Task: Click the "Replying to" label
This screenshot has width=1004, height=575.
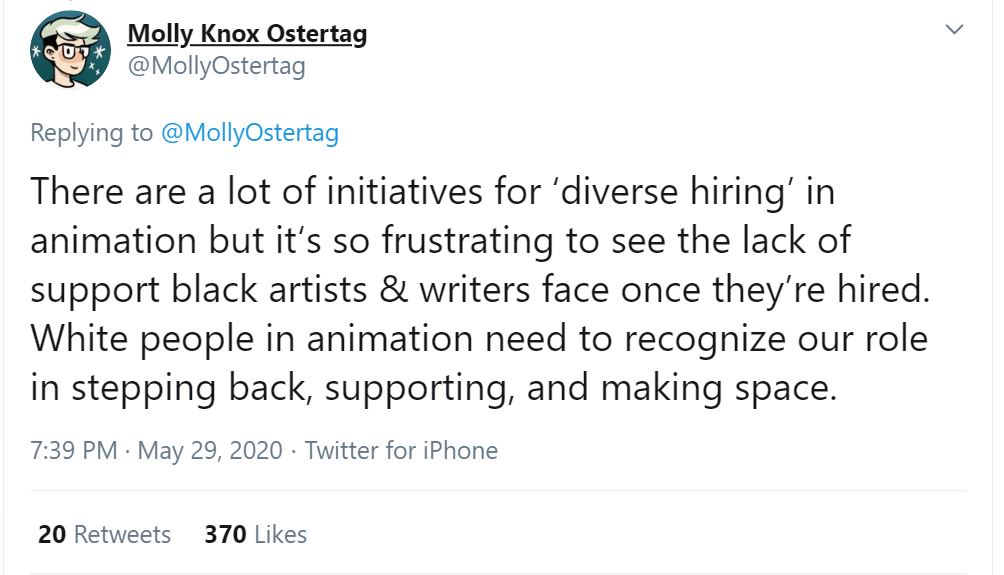Action: pyautogui.click(x=92, y=133)
